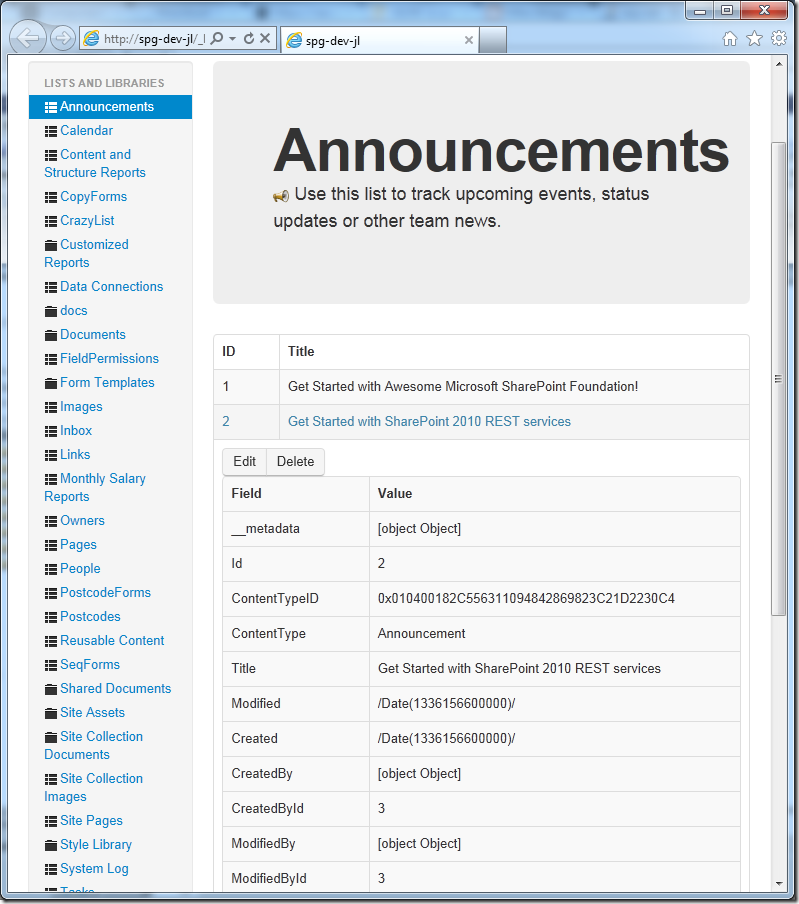This screenshot has height=904, width=799.
Task: Click the Refresh icon in address bar
Action: (249, 39)
